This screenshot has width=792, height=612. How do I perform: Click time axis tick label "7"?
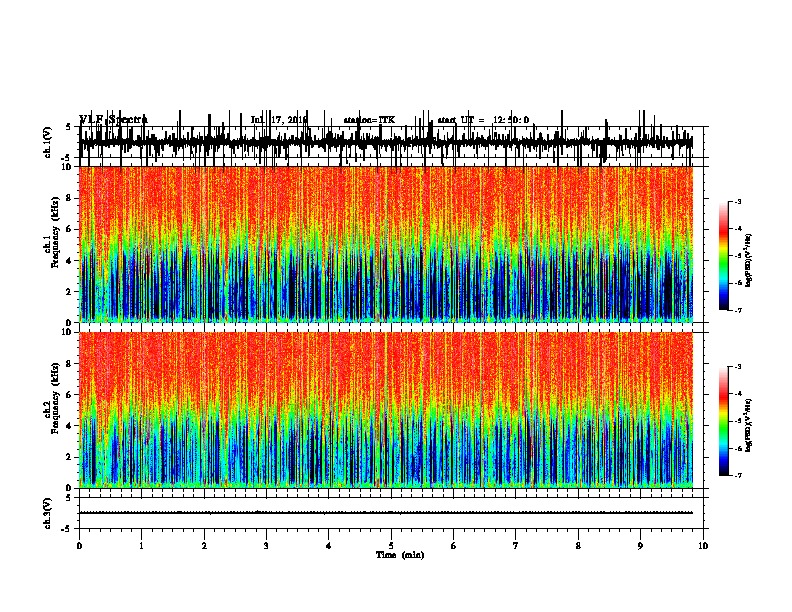(516, 546)
